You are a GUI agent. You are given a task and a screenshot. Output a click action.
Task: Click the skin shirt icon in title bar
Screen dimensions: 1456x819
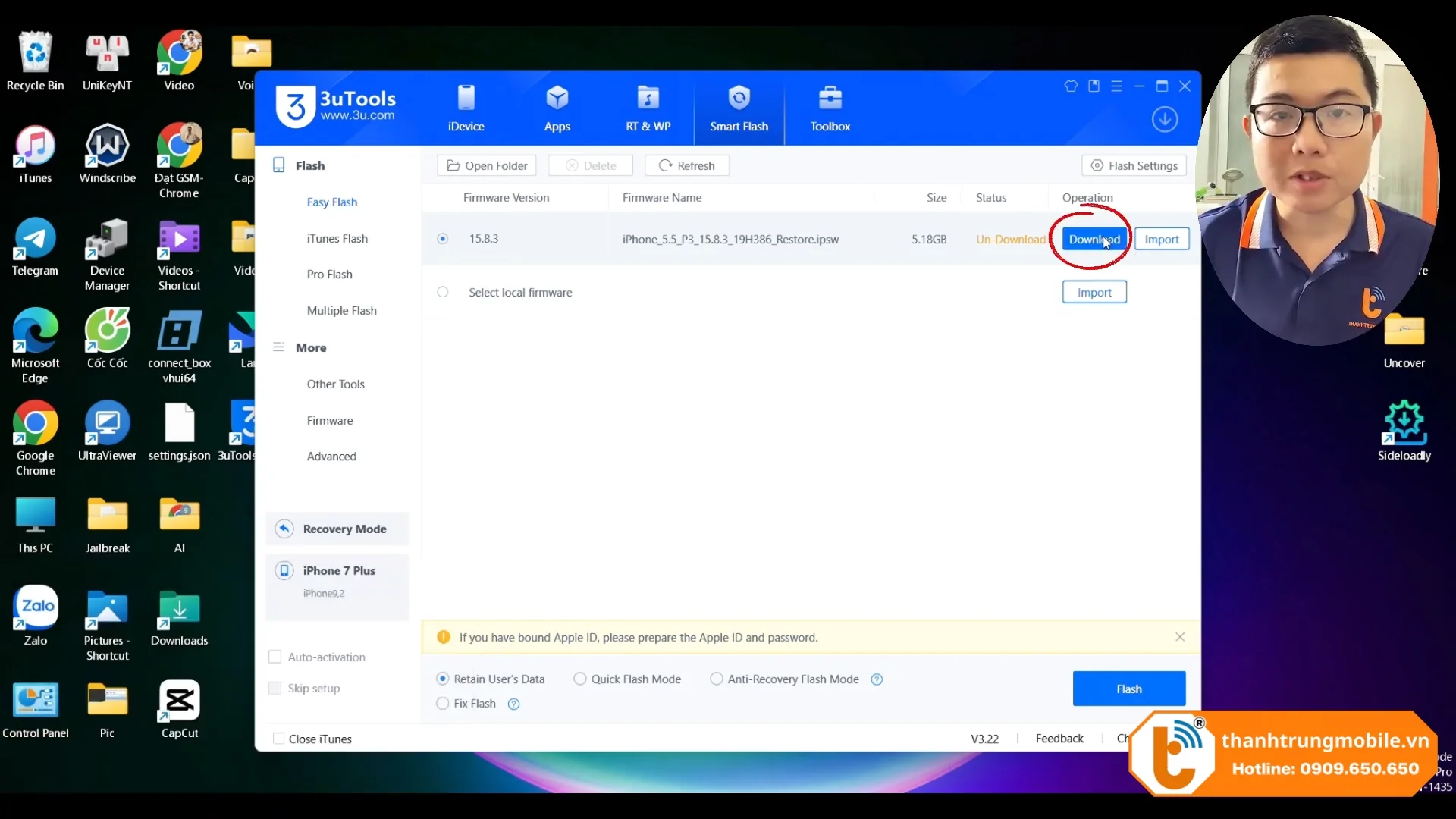[x=1071, y=86]
